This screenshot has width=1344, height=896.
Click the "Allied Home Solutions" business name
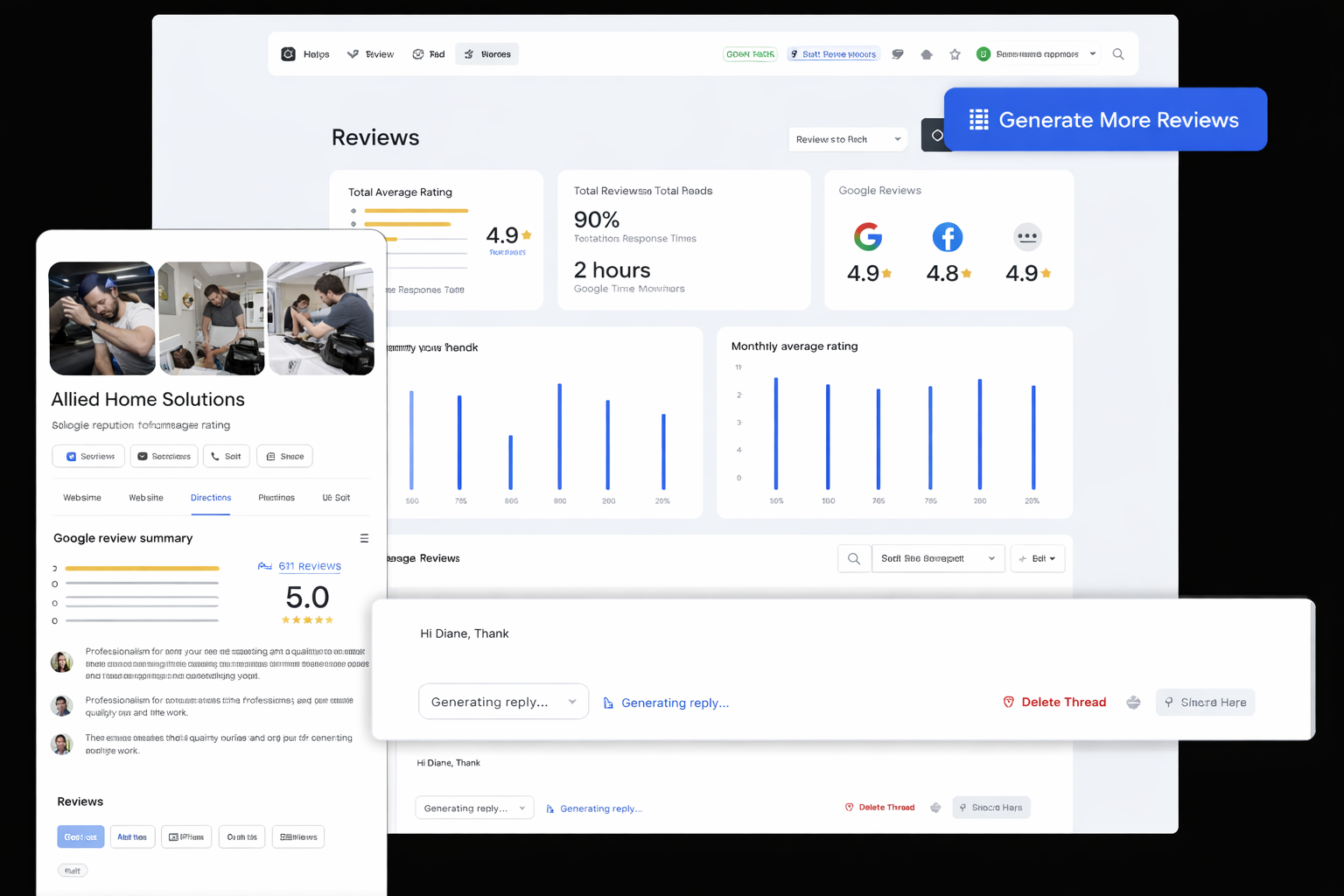(148, 399)
